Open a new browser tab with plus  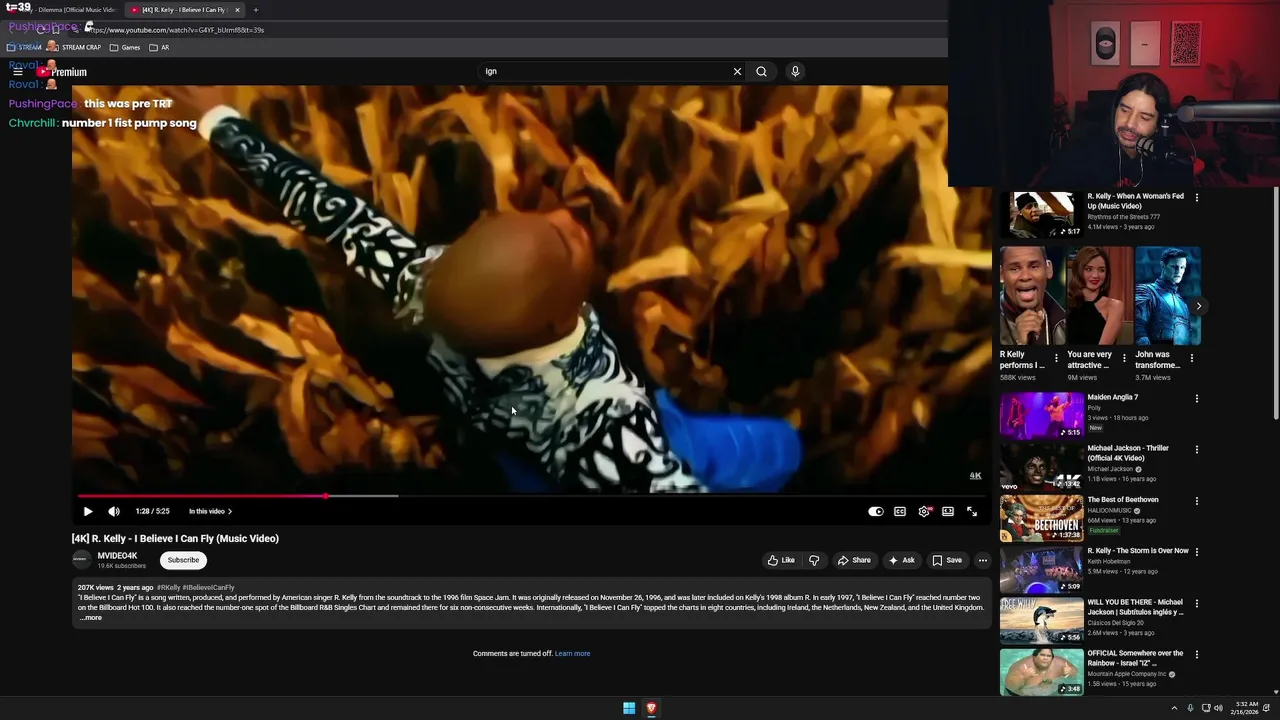[255, 10]
